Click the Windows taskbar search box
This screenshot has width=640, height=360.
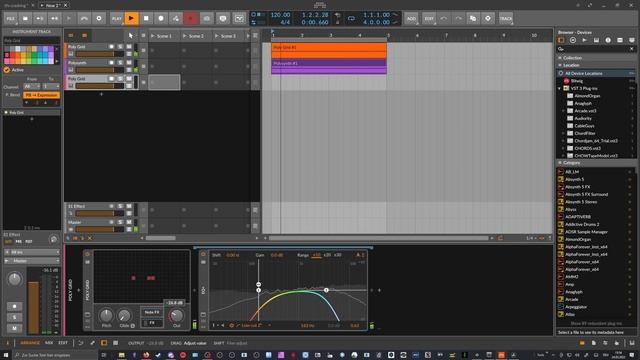(55, 355)
